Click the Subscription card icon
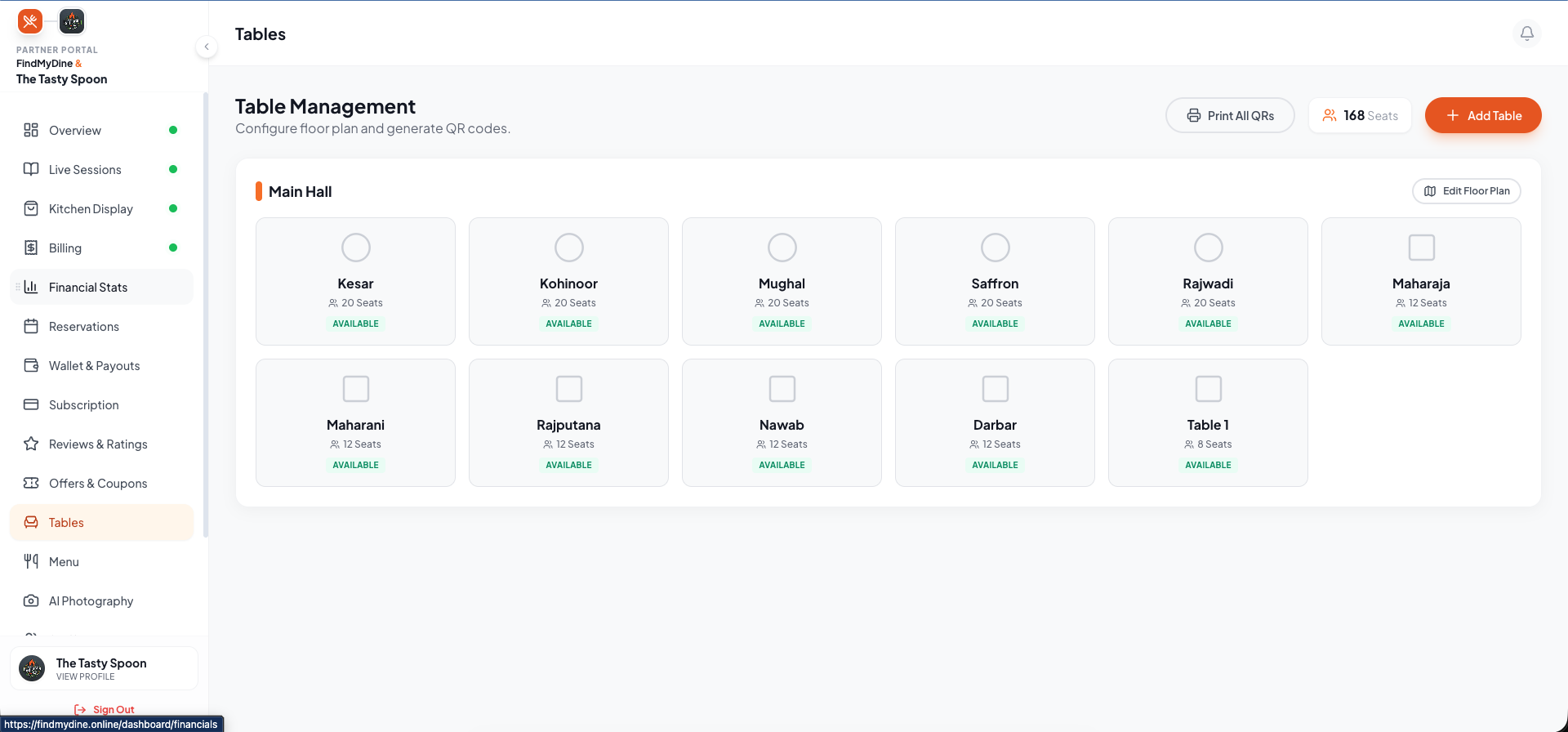The height and width of the screenshot is (732, 1568). 31,404
